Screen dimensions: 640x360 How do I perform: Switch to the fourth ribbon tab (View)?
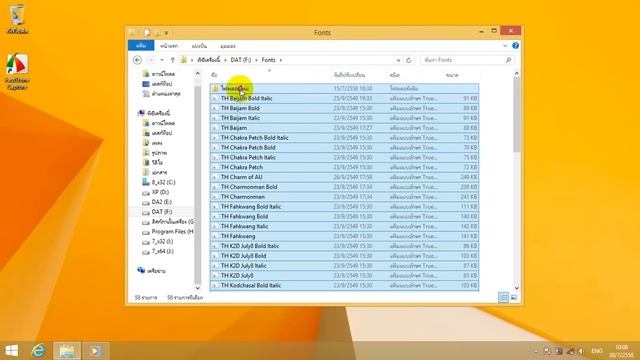coord(228,46)
